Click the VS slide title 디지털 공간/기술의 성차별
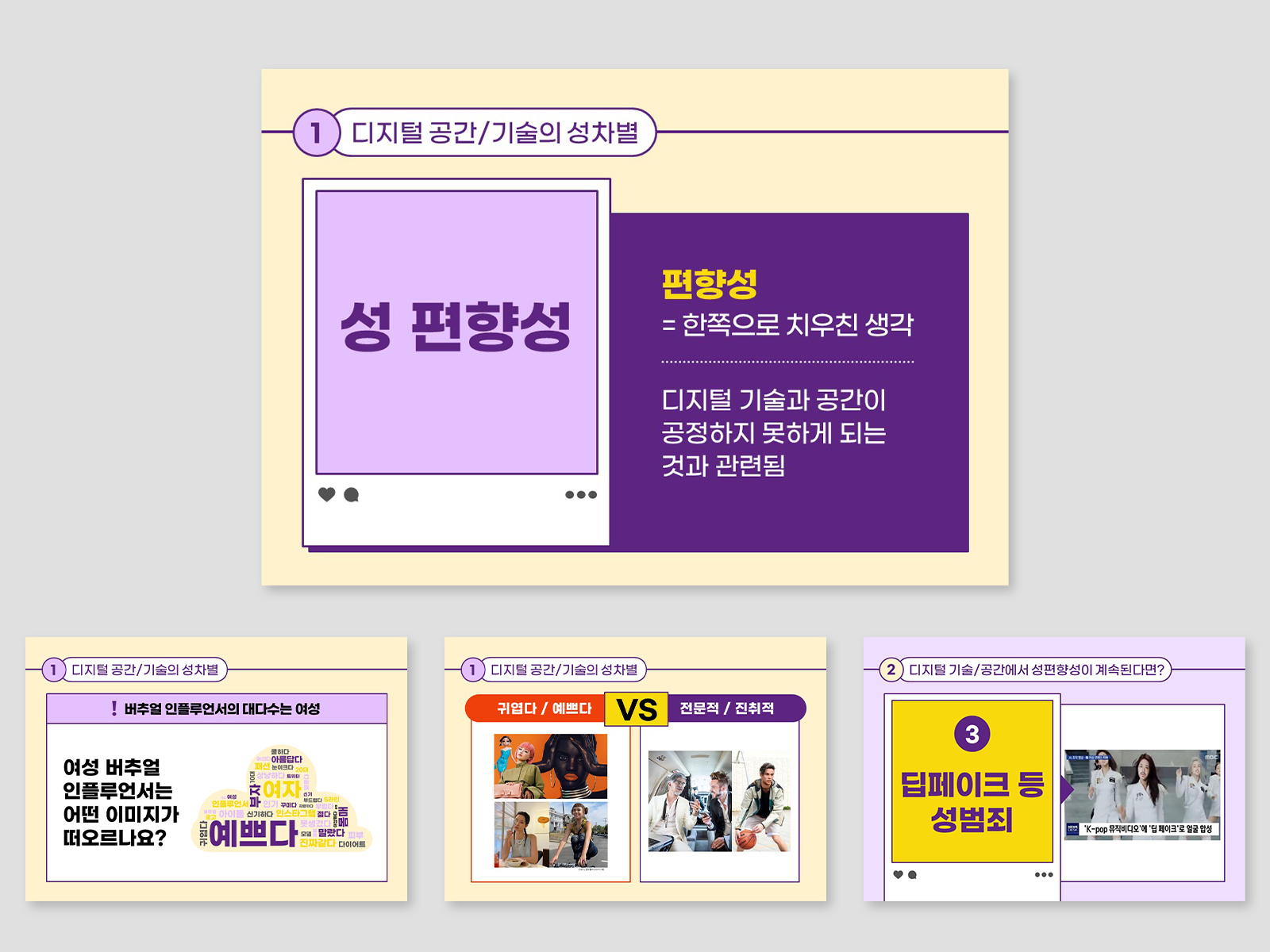This screenshot has width=1270, height=952. (x=564, y=670)
